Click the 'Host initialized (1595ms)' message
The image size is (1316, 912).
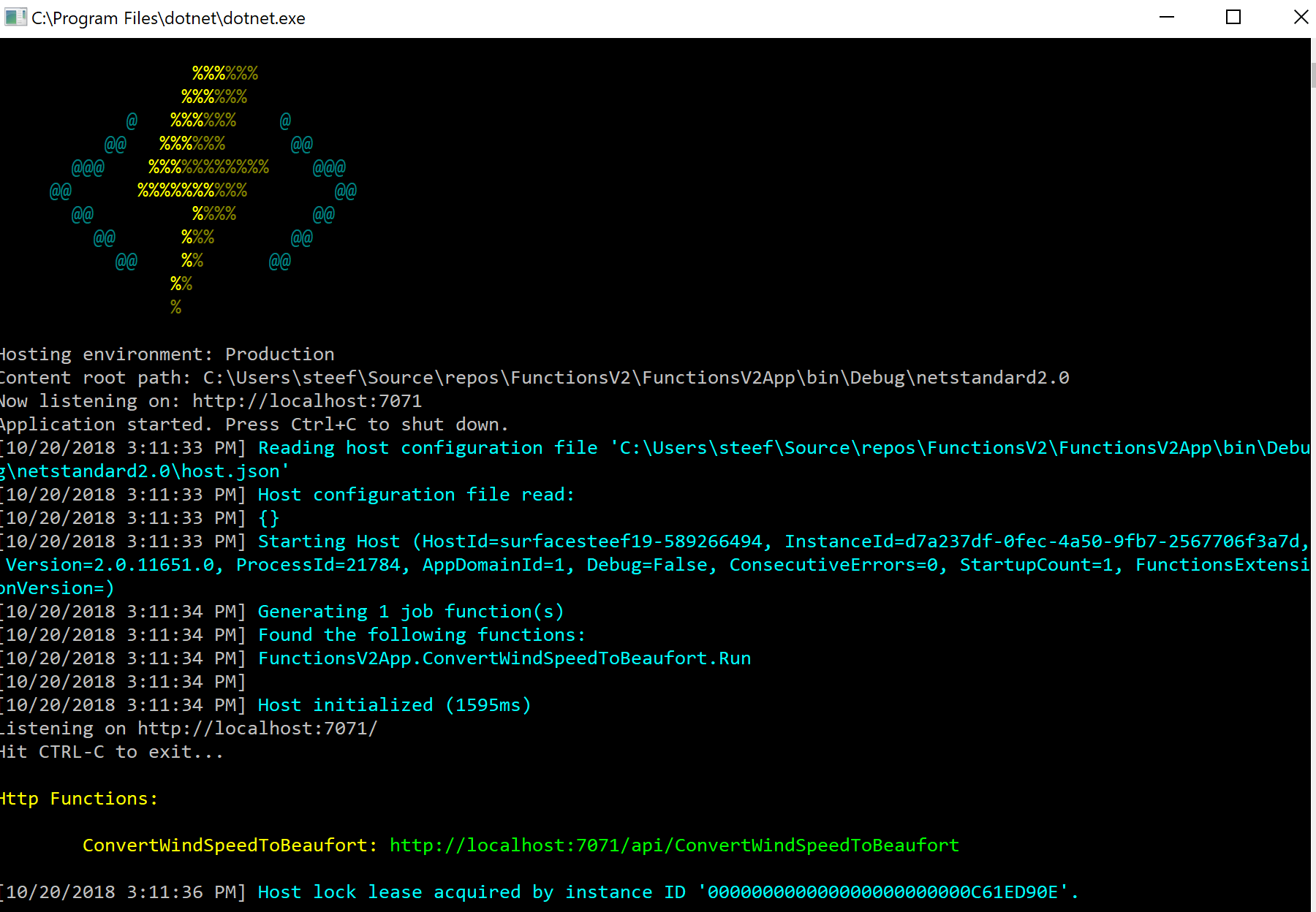point(394,705)
